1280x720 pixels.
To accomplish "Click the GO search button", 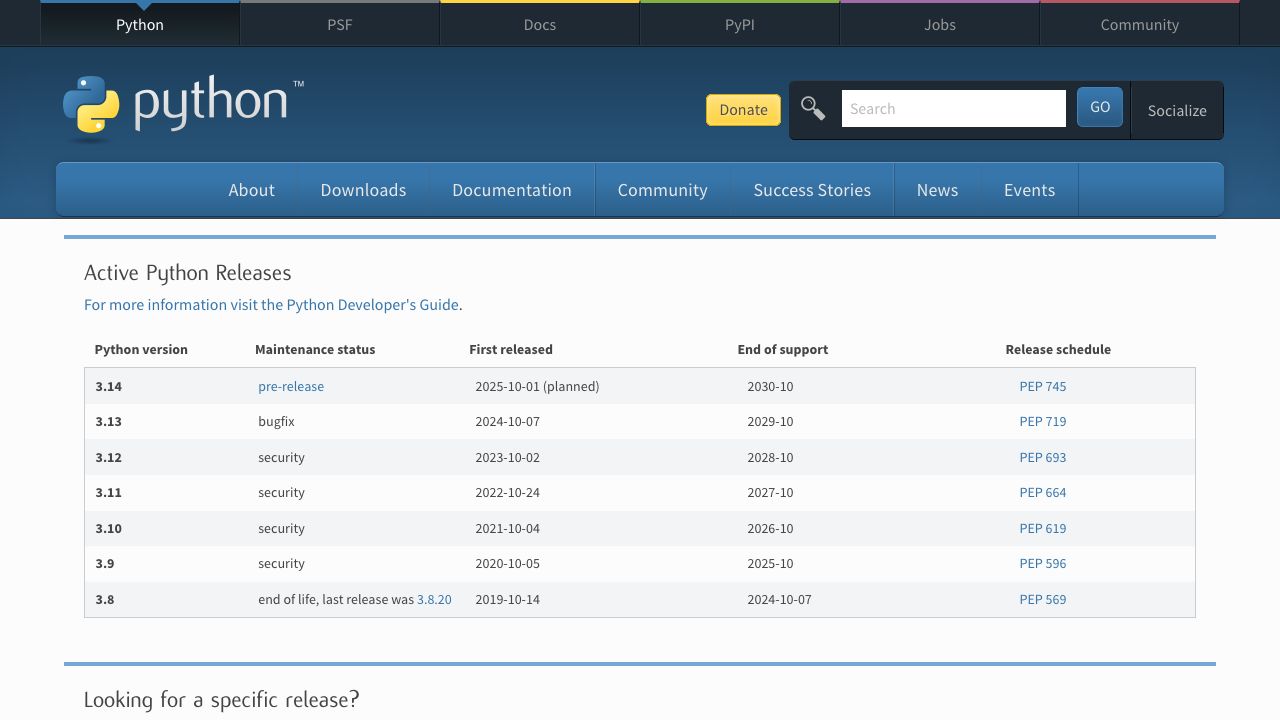I will 1099,107.
